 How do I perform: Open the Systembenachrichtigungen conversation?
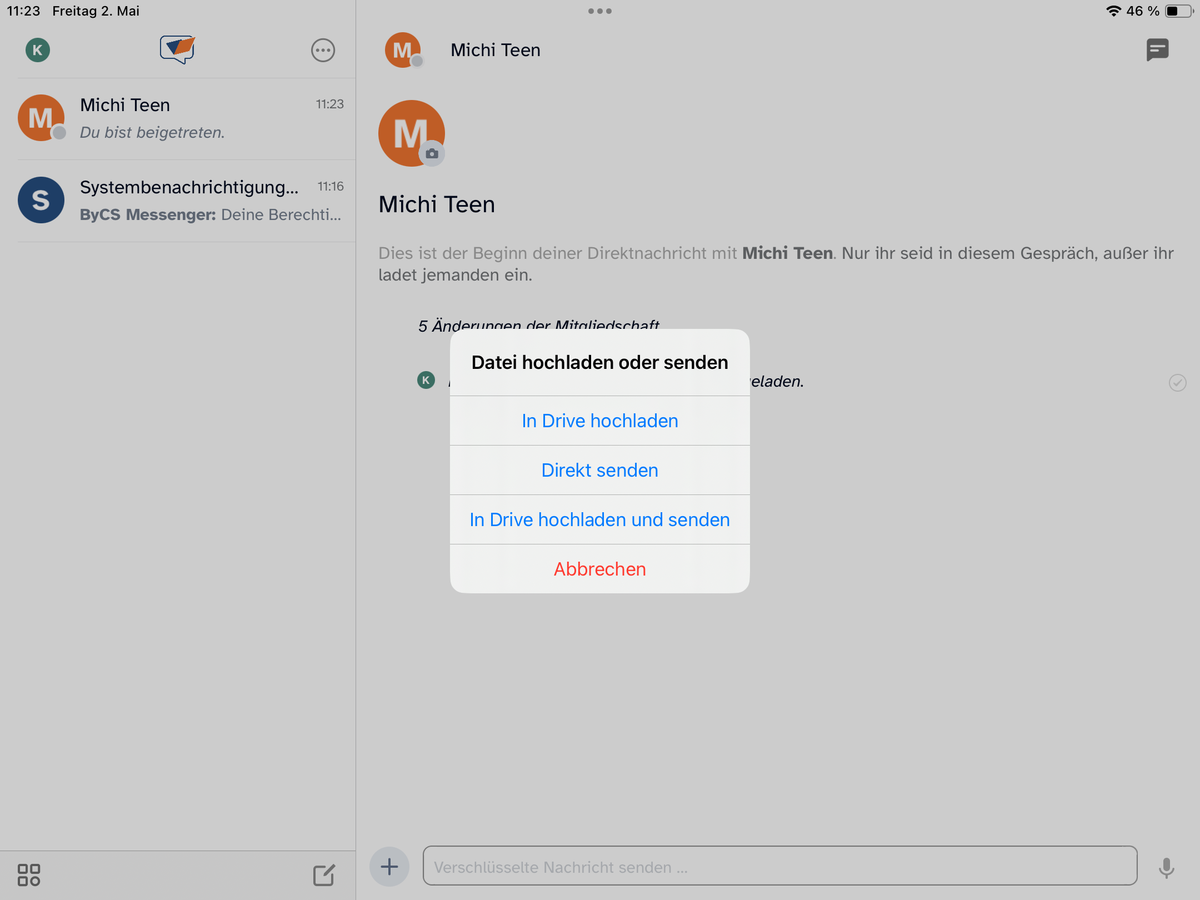[x=178, y=200]
